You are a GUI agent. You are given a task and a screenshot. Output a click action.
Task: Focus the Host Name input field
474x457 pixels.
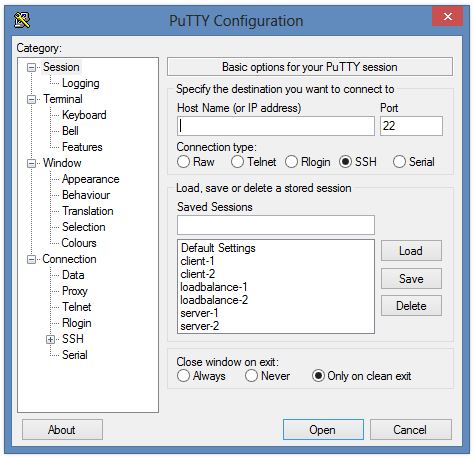(x=276, y=126)
